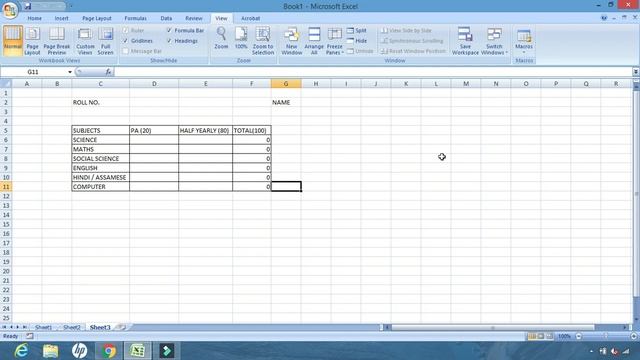640x360 pixels.
Task: Open the Page Layout ribbon tab
Action: [x=97, y=18]
